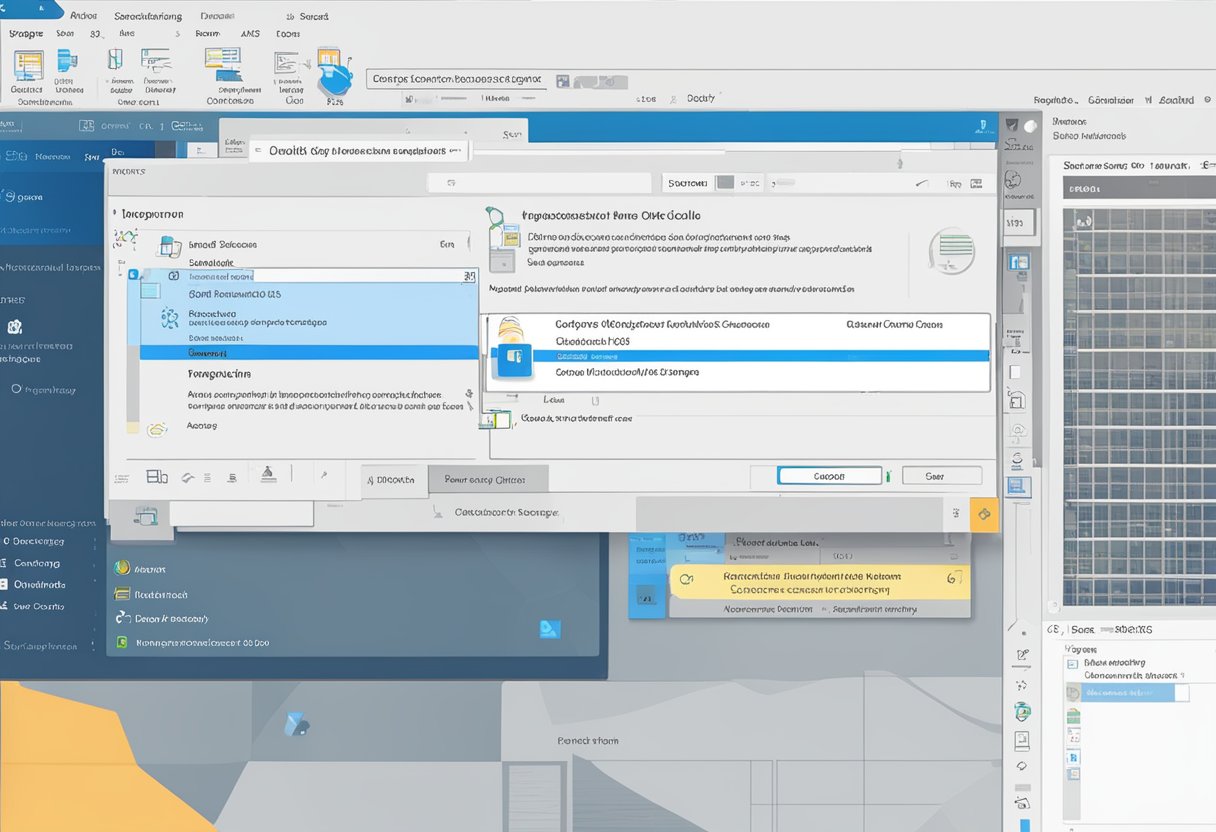The width and height of the screenshot is (1216, 832).
Task: Switch to the AMS ribbon tab
Action: pyautogui.click(x=250, y=33)
